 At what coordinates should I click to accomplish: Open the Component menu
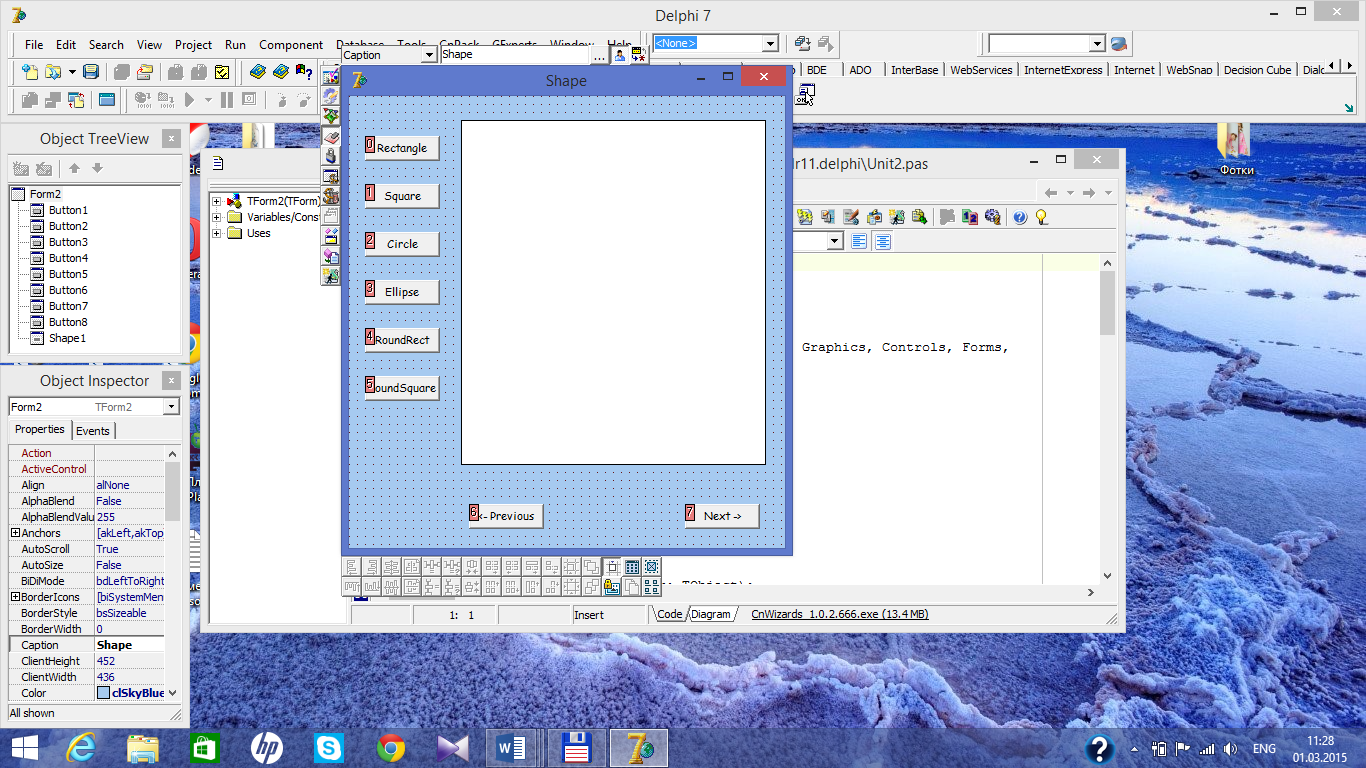(x=291, y=44)
